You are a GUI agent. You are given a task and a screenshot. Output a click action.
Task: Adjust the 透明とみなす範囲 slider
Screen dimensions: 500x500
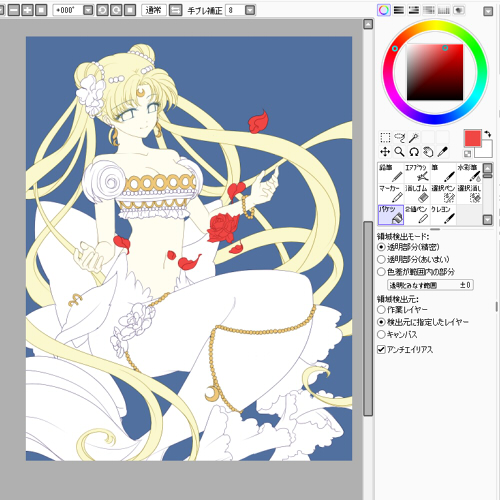coord(430,285)
